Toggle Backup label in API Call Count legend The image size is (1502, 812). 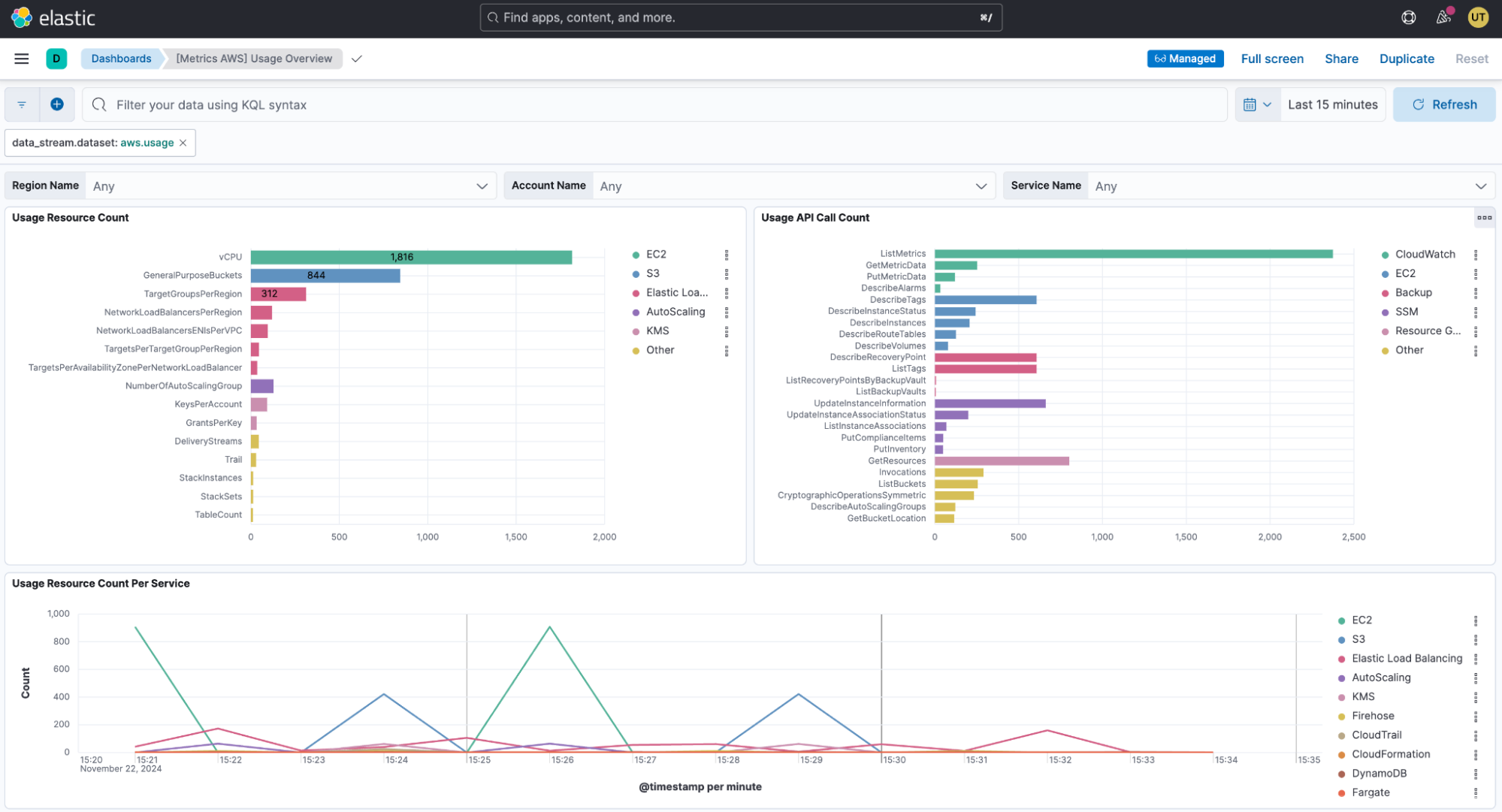click(1413, 293)
